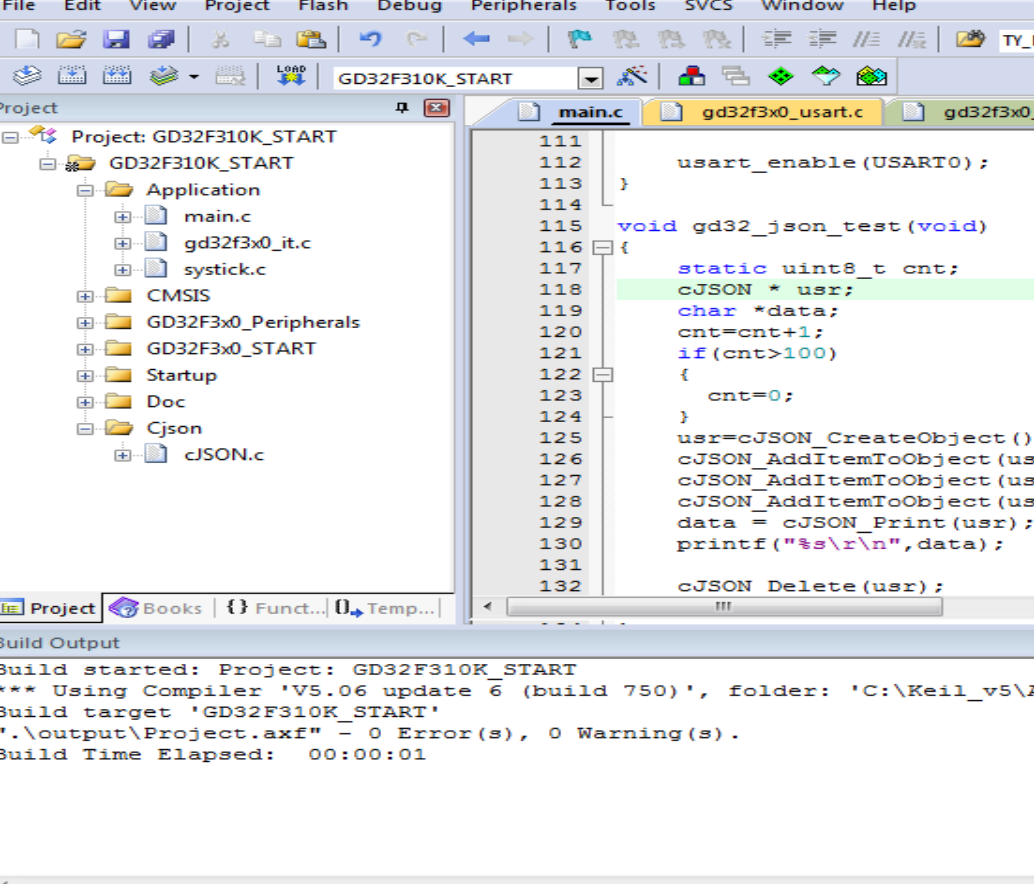The width and height of the screenshot is (1034, 884).
Task: Open Manage Project Items colored blocks icon
Action: pyautogui.click(x=690, y=77)
